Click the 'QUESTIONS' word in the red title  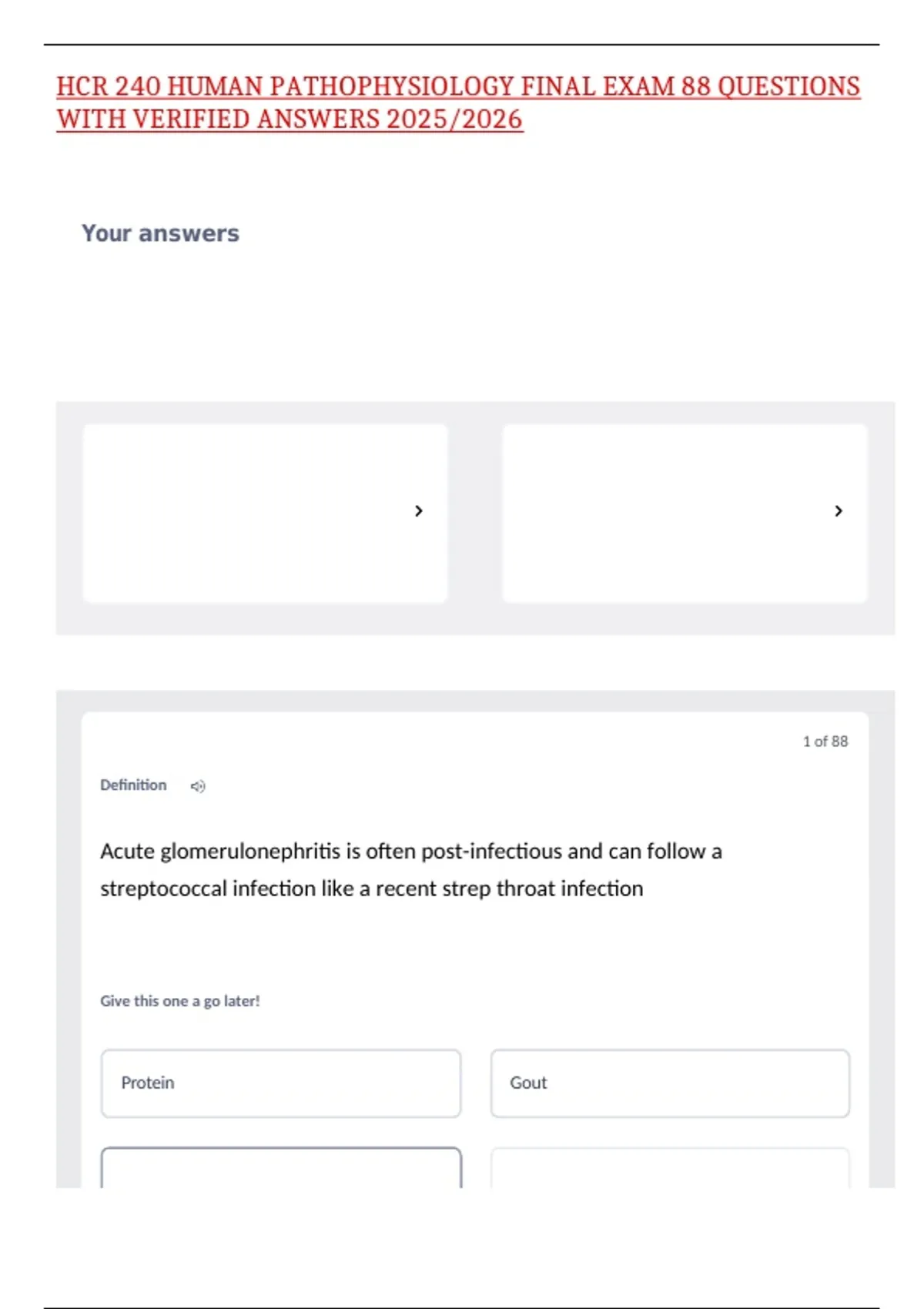tap(788, 87)
